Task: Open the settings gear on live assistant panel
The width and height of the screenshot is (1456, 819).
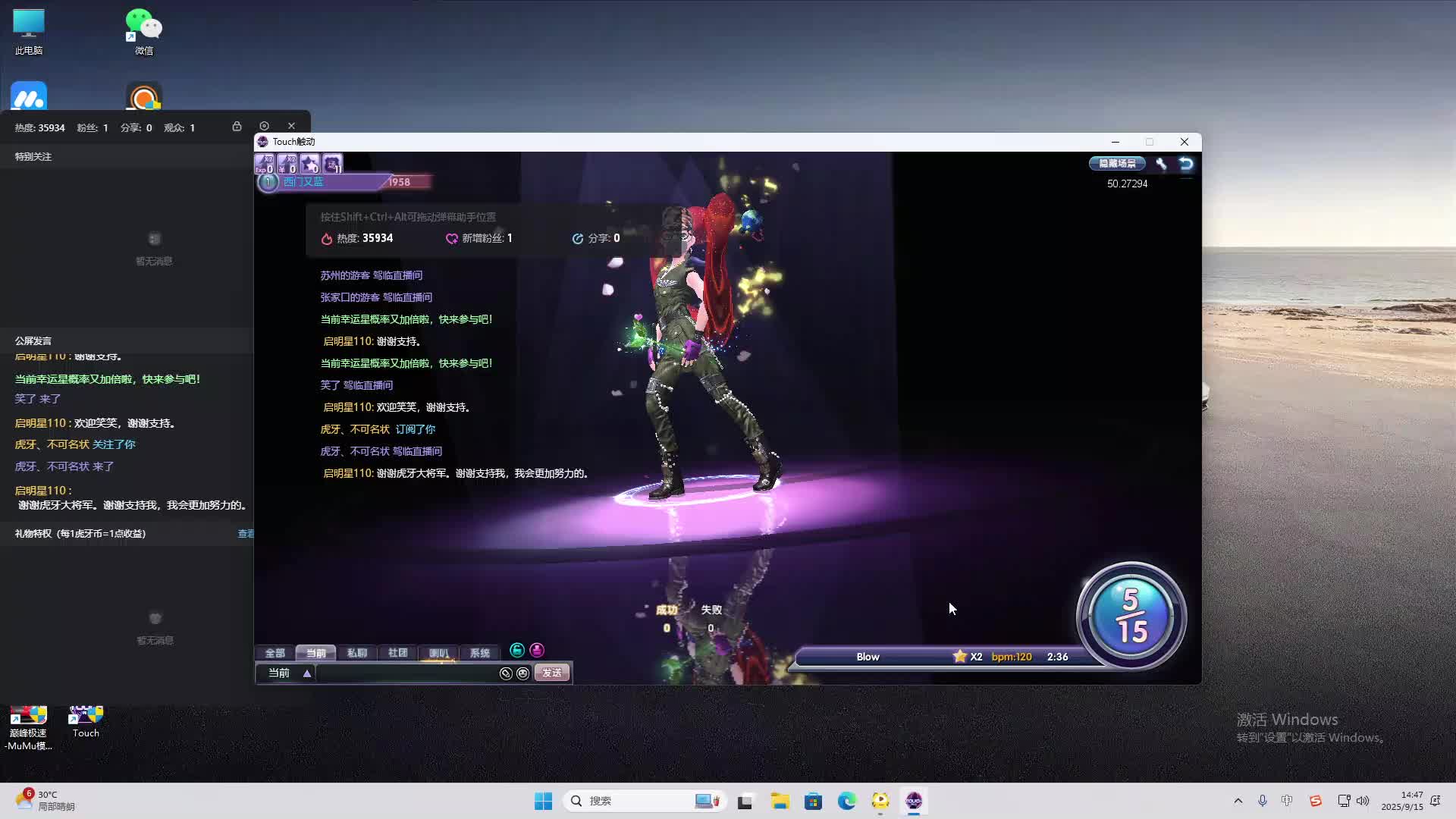Action: point(264,126)
